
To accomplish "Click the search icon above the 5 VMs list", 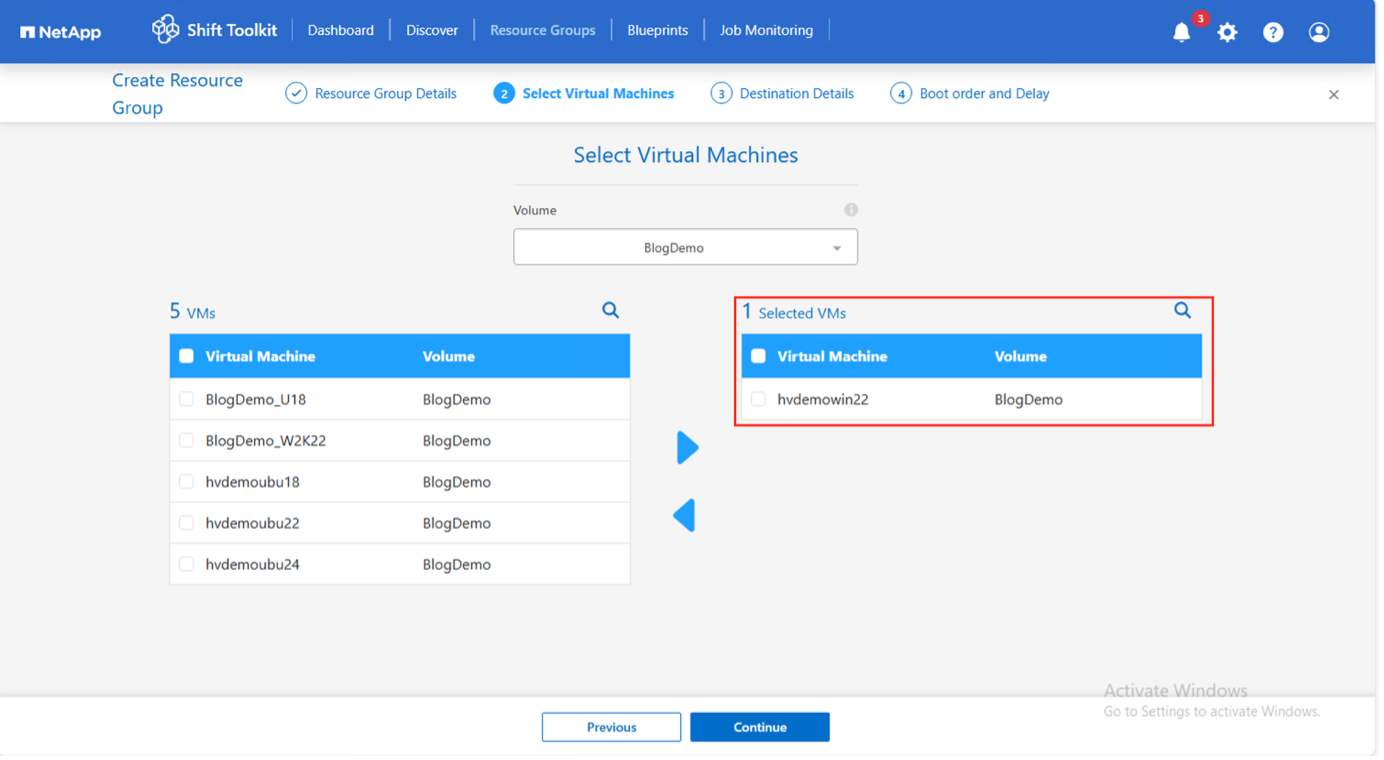I will [x=610, y=311].
